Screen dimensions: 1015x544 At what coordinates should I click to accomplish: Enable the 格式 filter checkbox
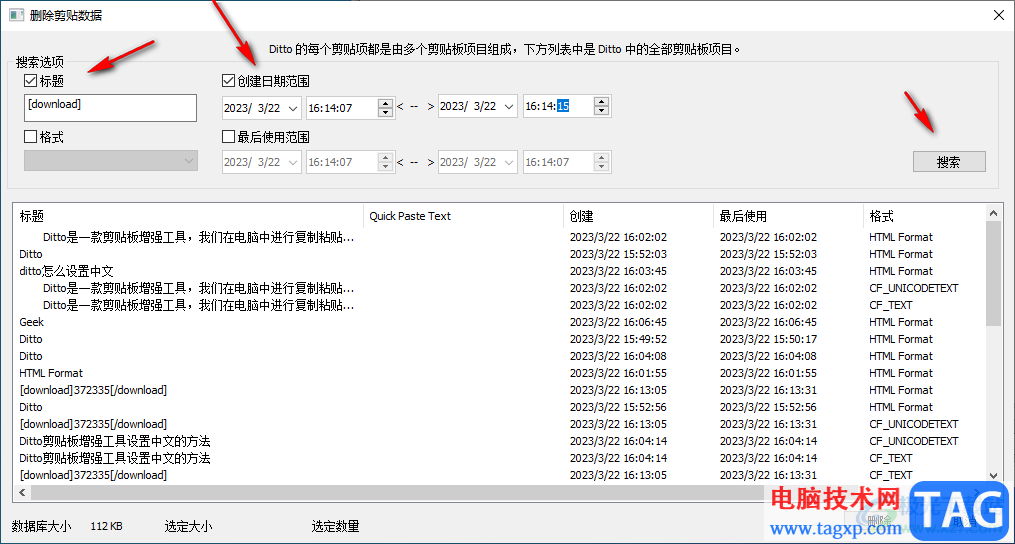tap(30, 137)
